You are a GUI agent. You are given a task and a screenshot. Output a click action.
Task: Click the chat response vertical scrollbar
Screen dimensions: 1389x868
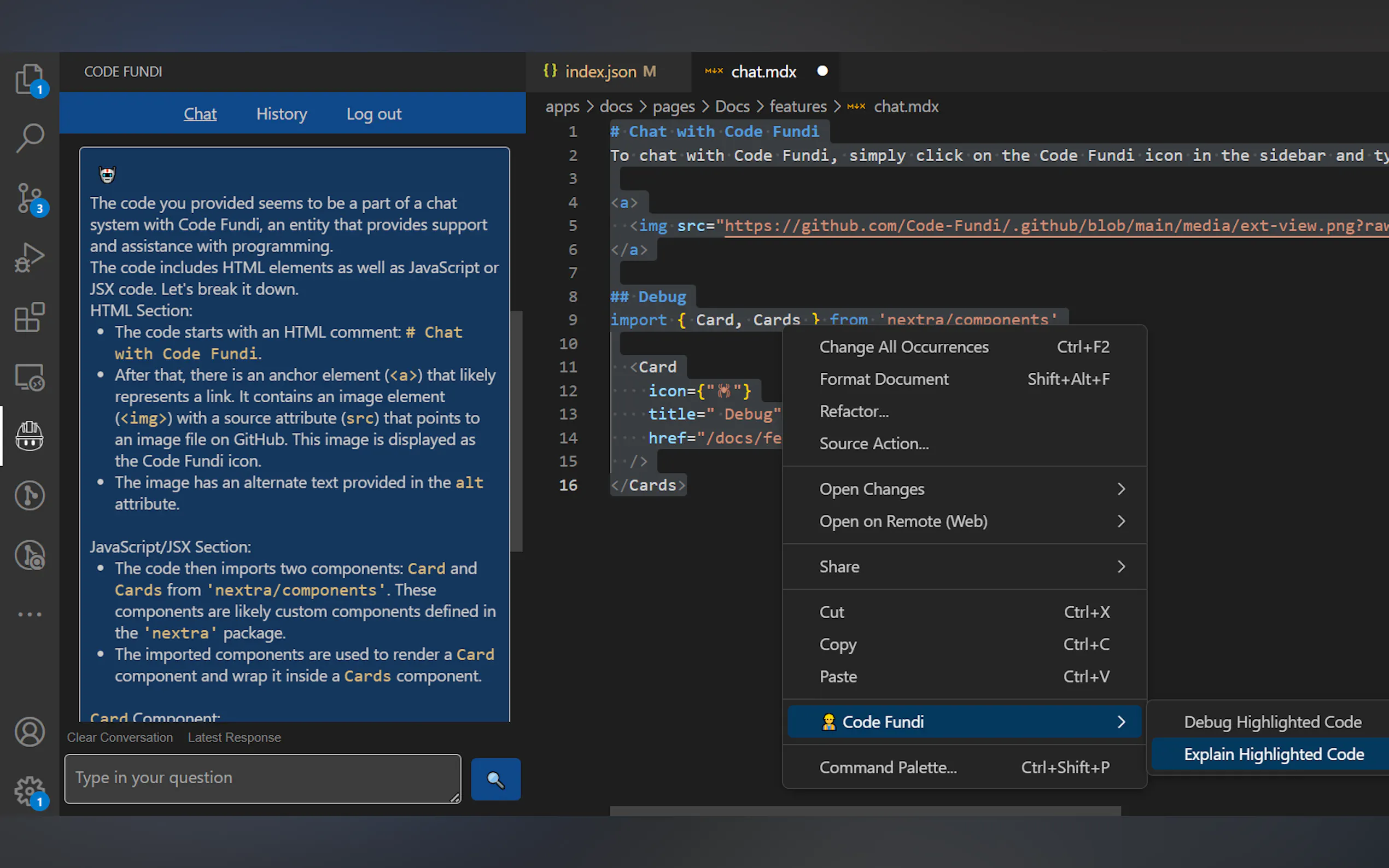517,431
